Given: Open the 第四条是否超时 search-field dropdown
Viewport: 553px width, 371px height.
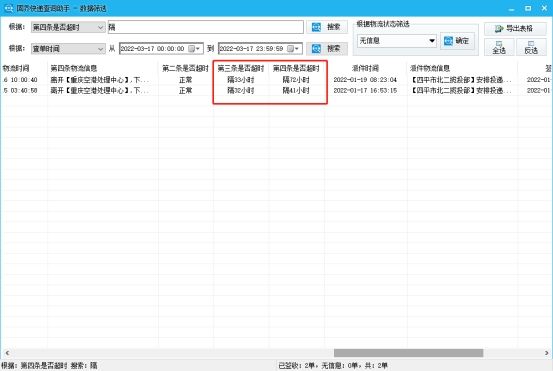Looking at the screenshot, I should coord(68,27).
